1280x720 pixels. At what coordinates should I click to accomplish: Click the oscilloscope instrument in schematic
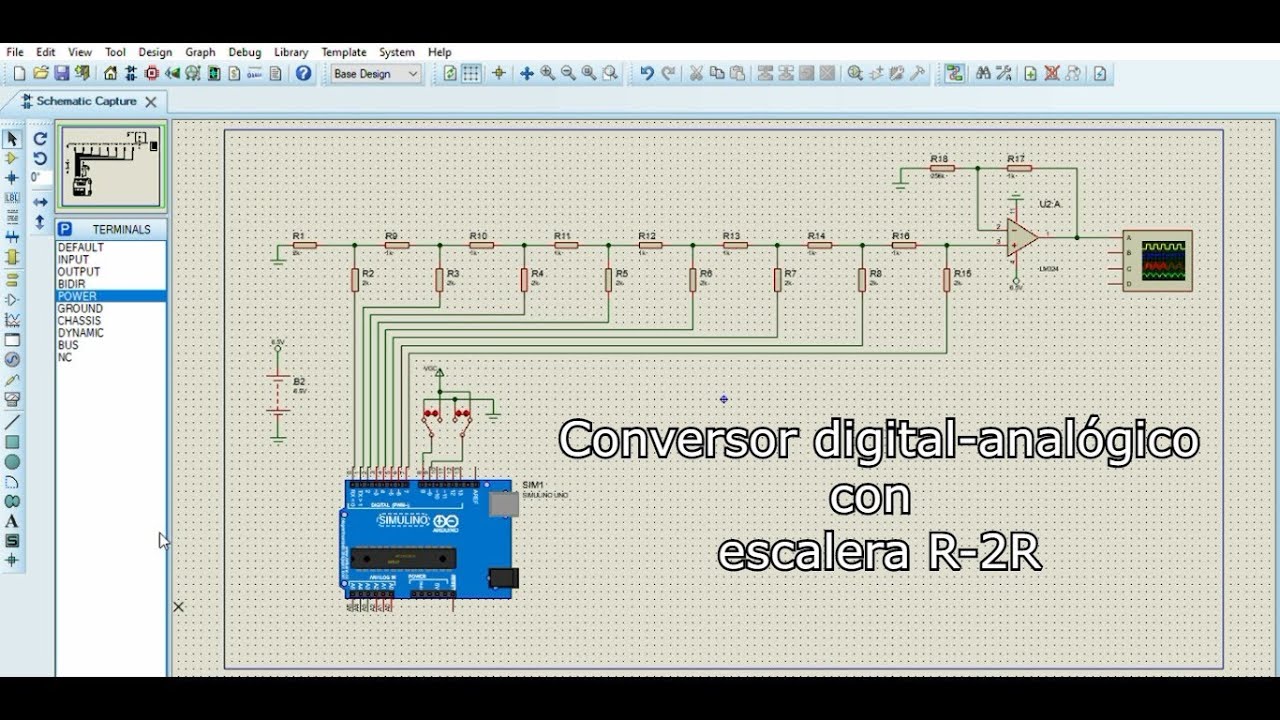coord(1157,260)
